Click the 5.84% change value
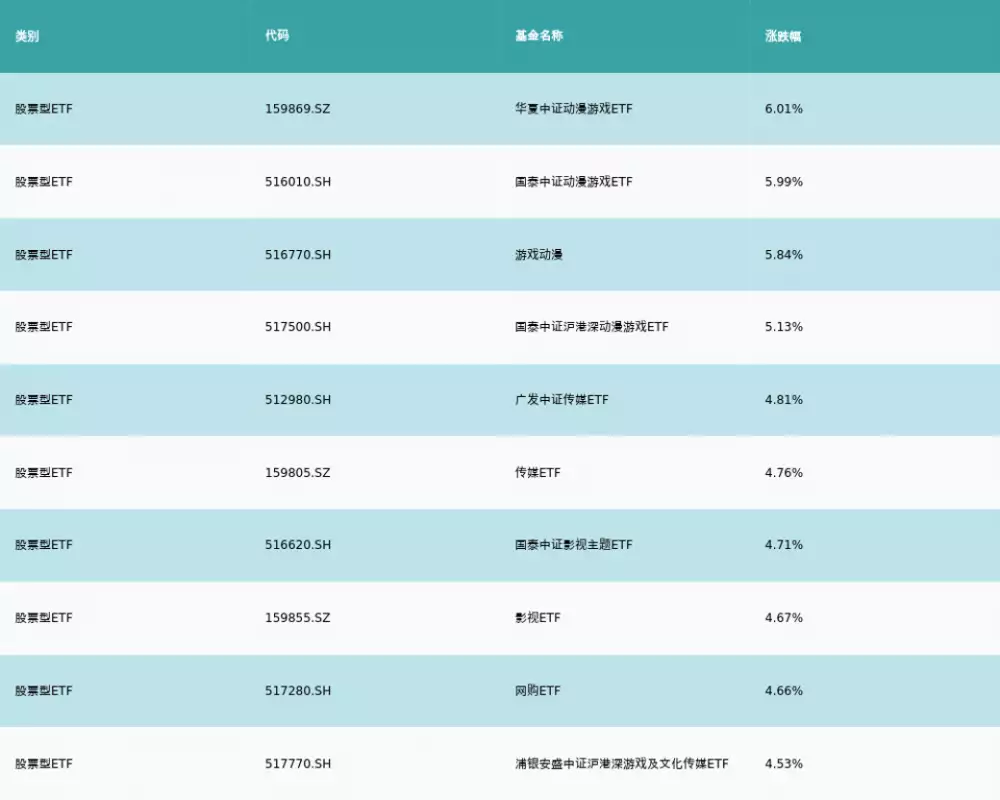 point(784,255)
